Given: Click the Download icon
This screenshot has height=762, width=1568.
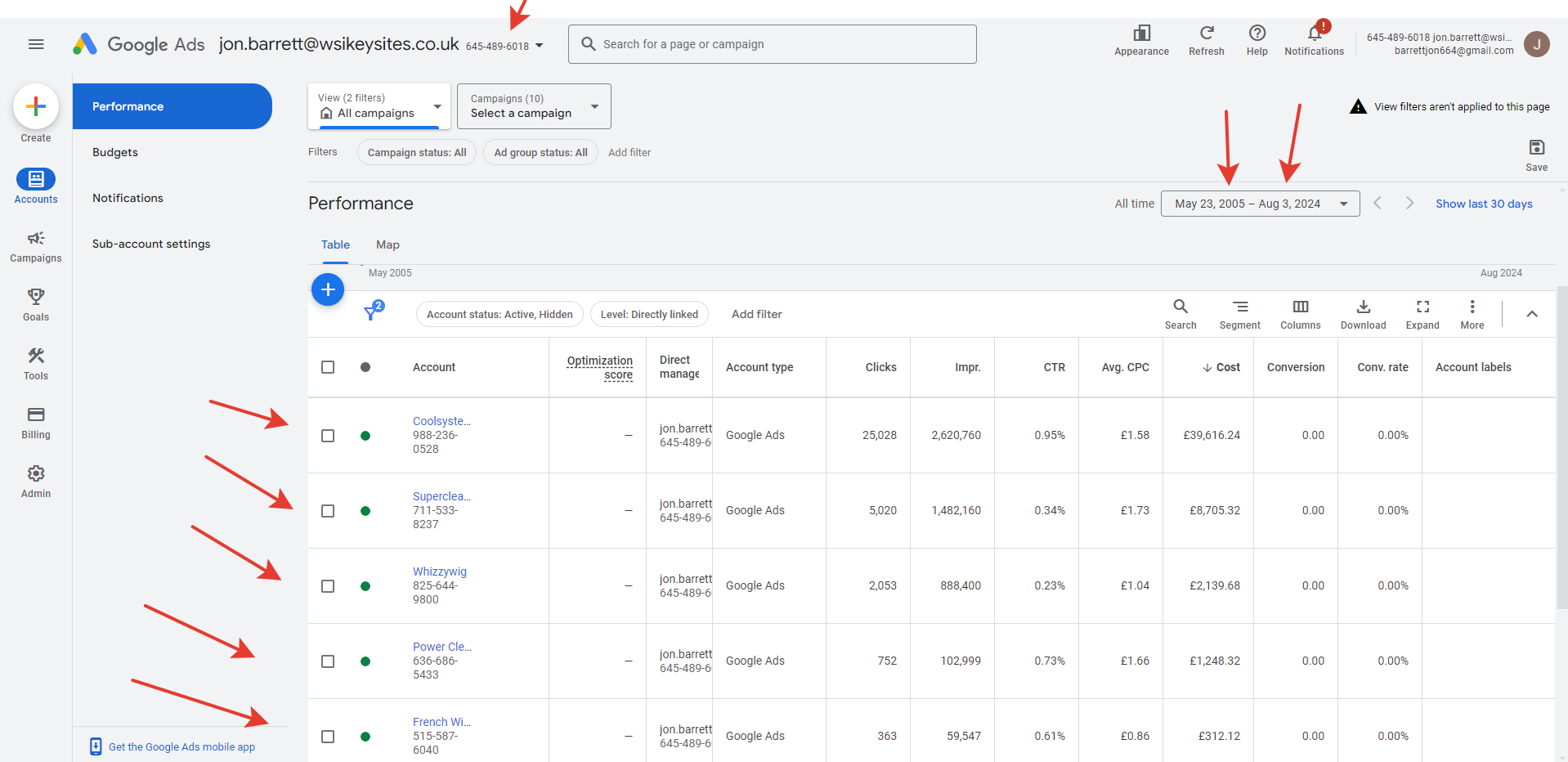Looking at the screenshot, I should 1364,307.
